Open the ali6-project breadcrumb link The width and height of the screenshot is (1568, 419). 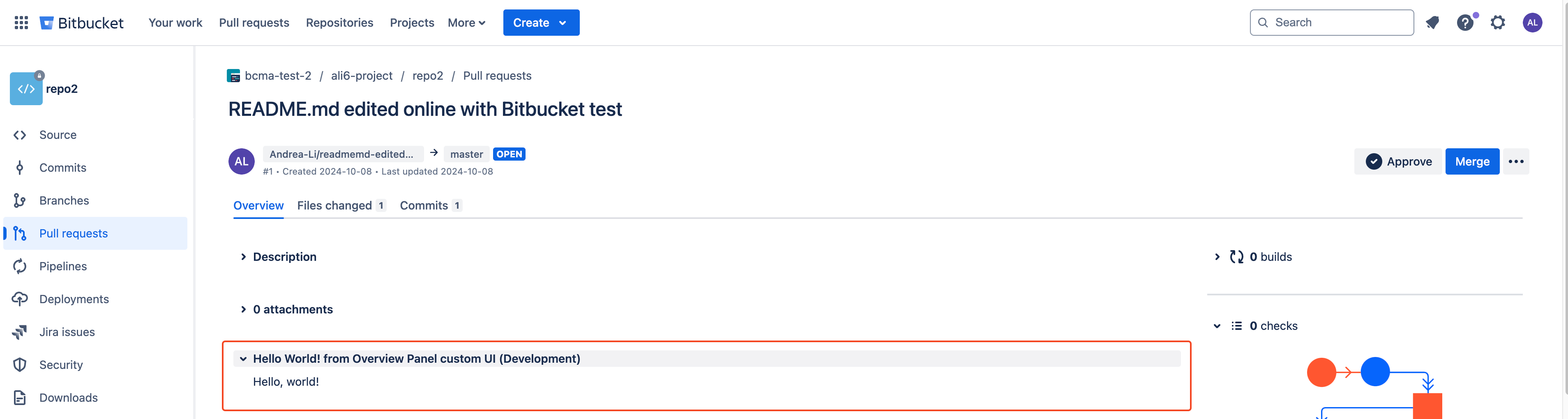(362, 76)
